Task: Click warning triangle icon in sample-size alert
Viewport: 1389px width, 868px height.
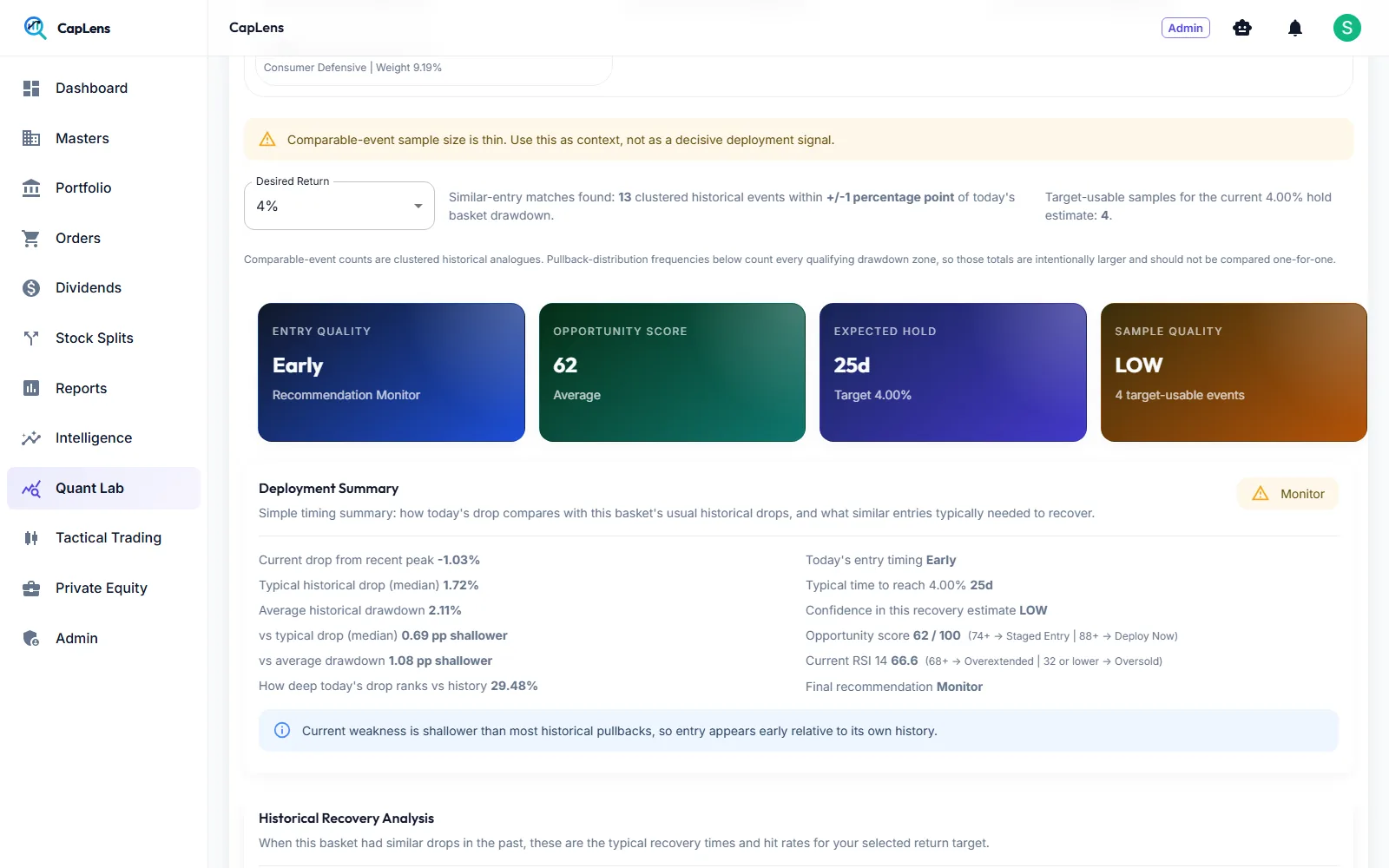Action: point(267,140)
